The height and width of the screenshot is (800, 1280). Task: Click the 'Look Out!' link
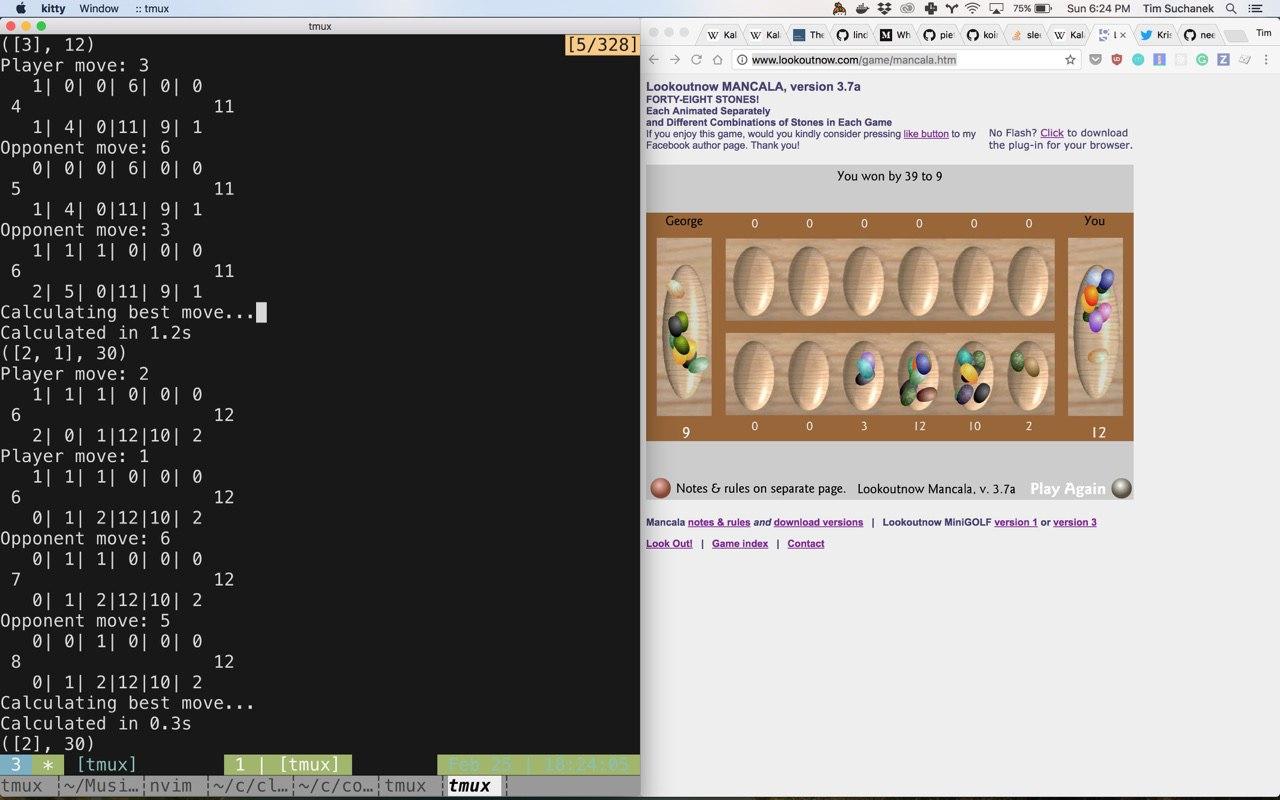pyautogui.click(x=669, y=544)
